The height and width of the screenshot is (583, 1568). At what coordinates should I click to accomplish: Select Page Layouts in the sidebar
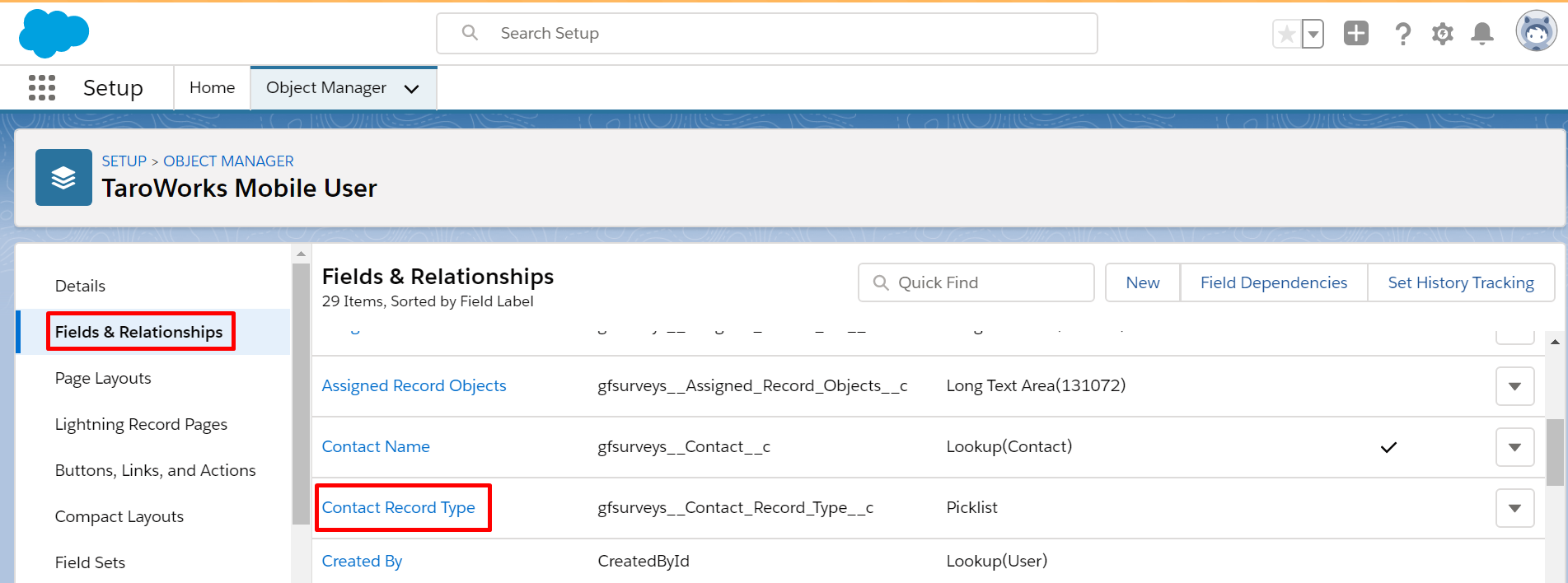[103, 378]
